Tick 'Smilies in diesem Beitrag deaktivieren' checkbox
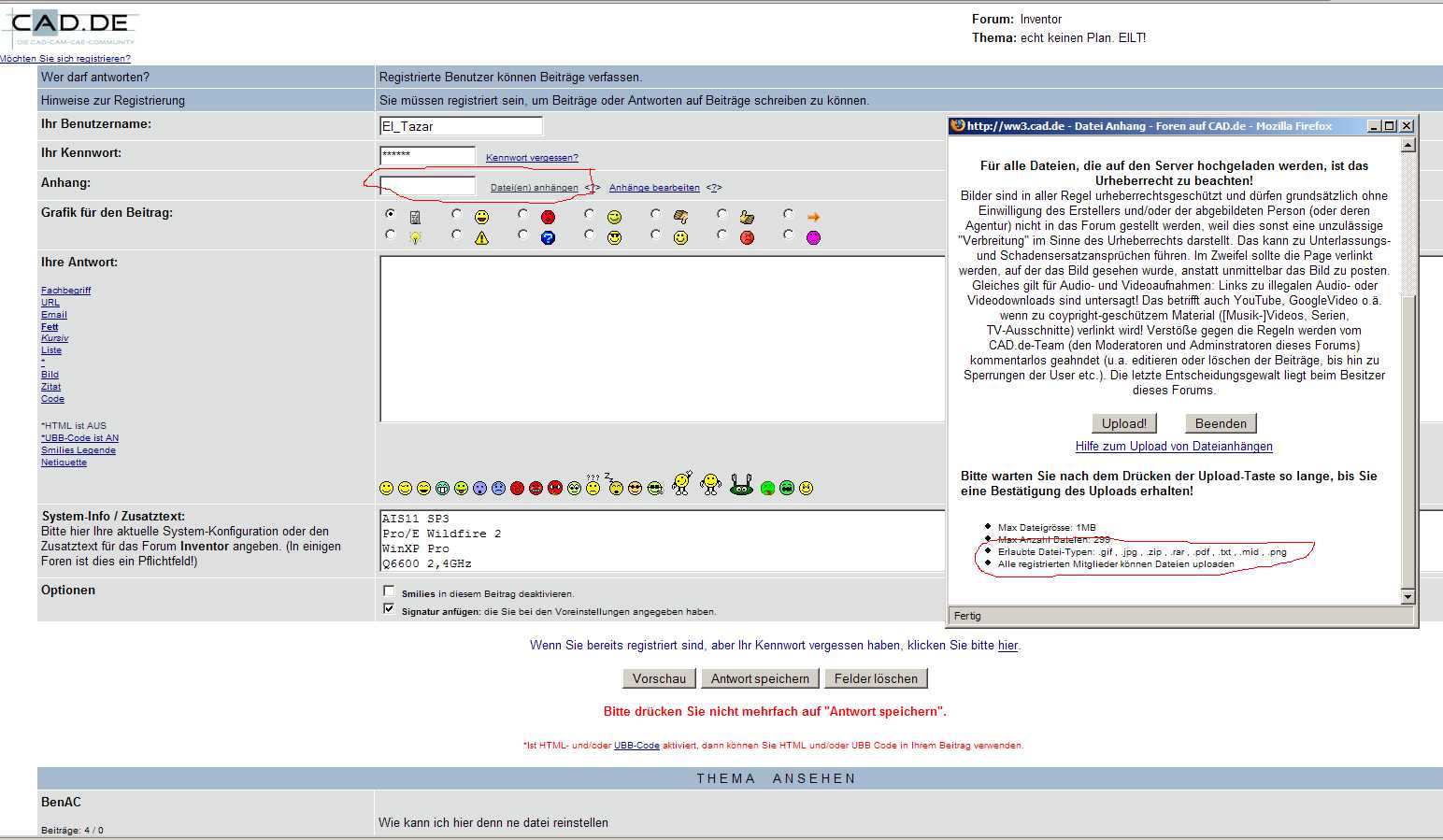This screenshot has height=840, width=1443. click(389, 591)
